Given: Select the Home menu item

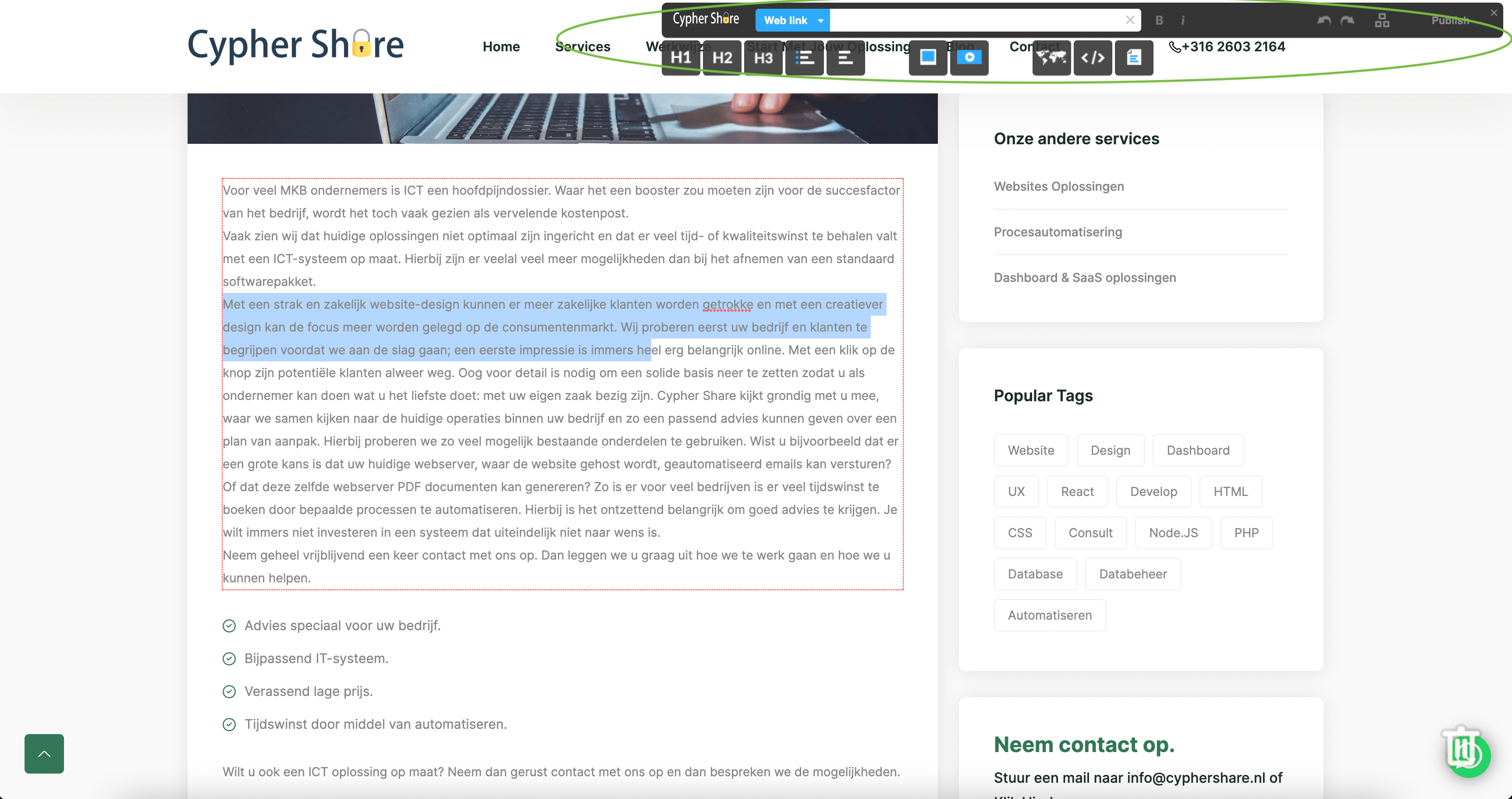Looking at the screenshot, I should pos(501,47).
